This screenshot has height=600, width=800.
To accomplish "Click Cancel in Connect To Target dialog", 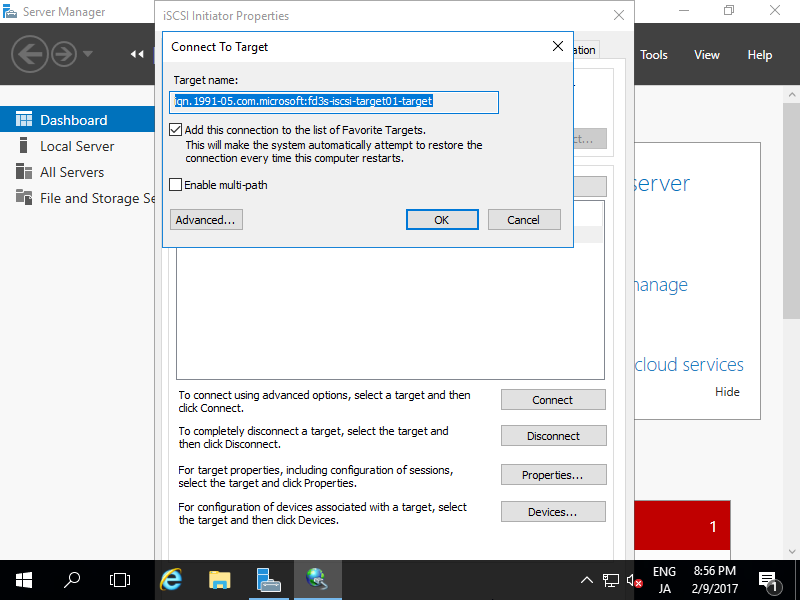I will (x=524, y=220).
